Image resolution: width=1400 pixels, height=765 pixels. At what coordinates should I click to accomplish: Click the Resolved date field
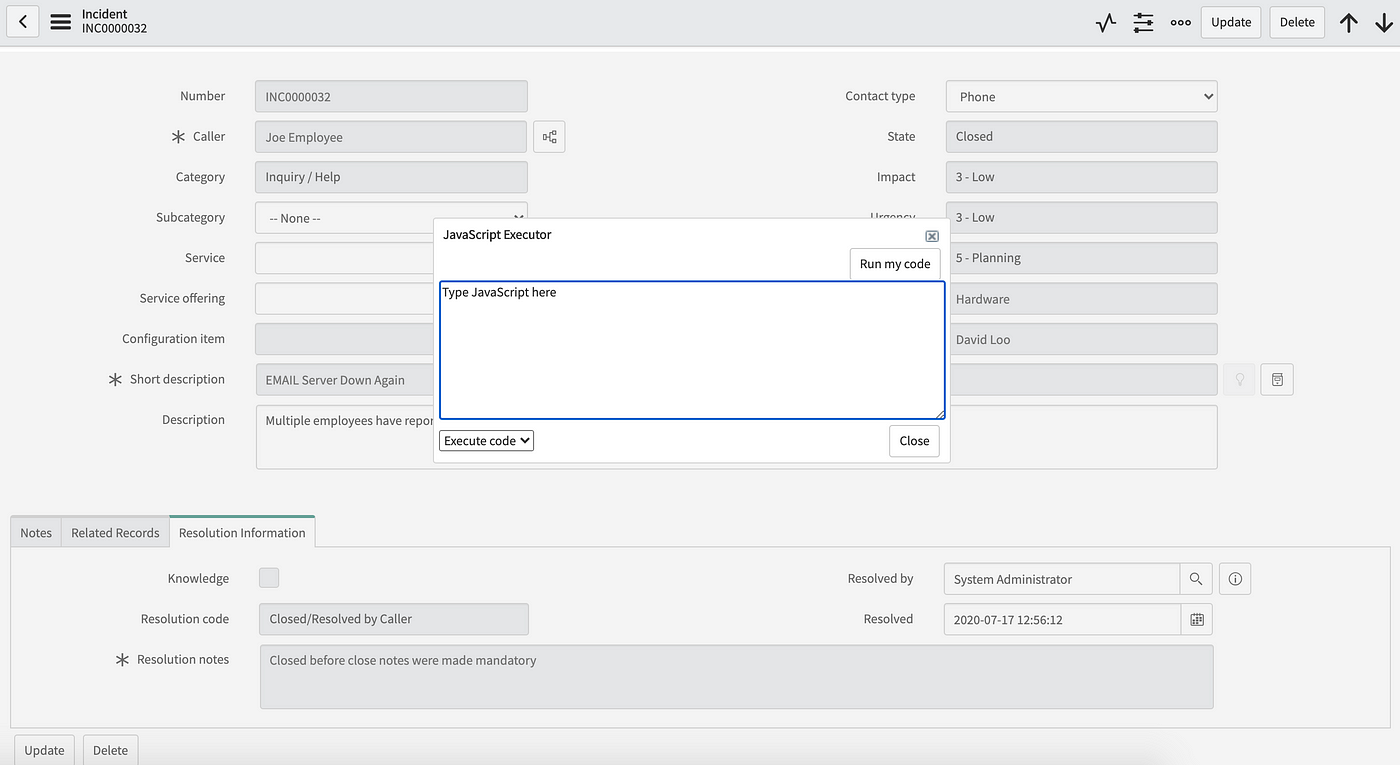[1062, 619]
